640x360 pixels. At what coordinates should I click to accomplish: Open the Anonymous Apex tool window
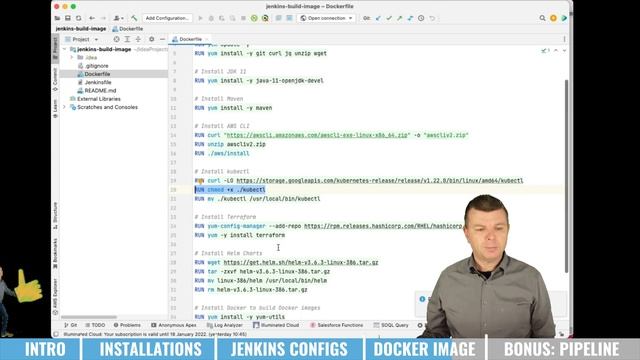[173, 325]
